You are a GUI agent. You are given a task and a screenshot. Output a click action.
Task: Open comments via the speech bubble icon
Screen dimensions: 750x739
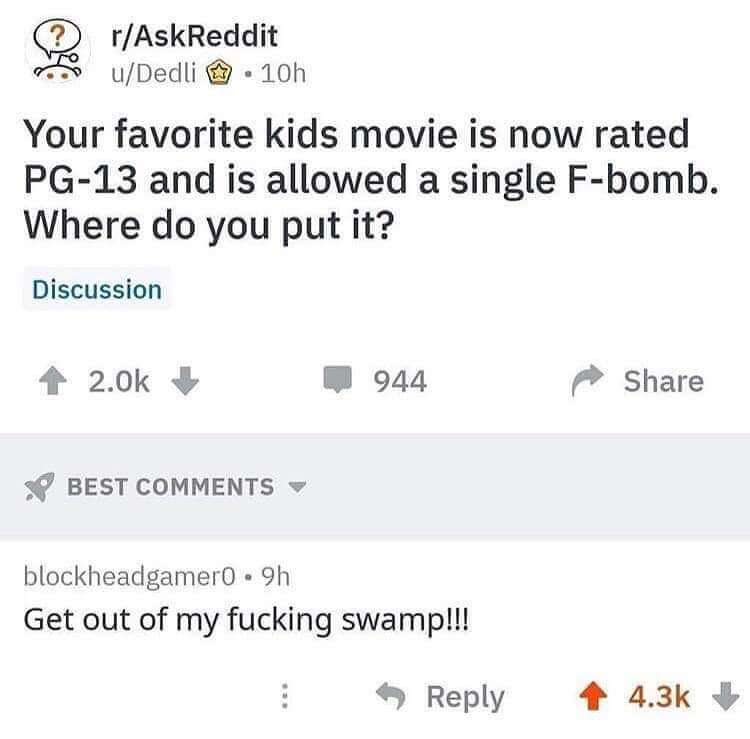(x=338, y=379)
